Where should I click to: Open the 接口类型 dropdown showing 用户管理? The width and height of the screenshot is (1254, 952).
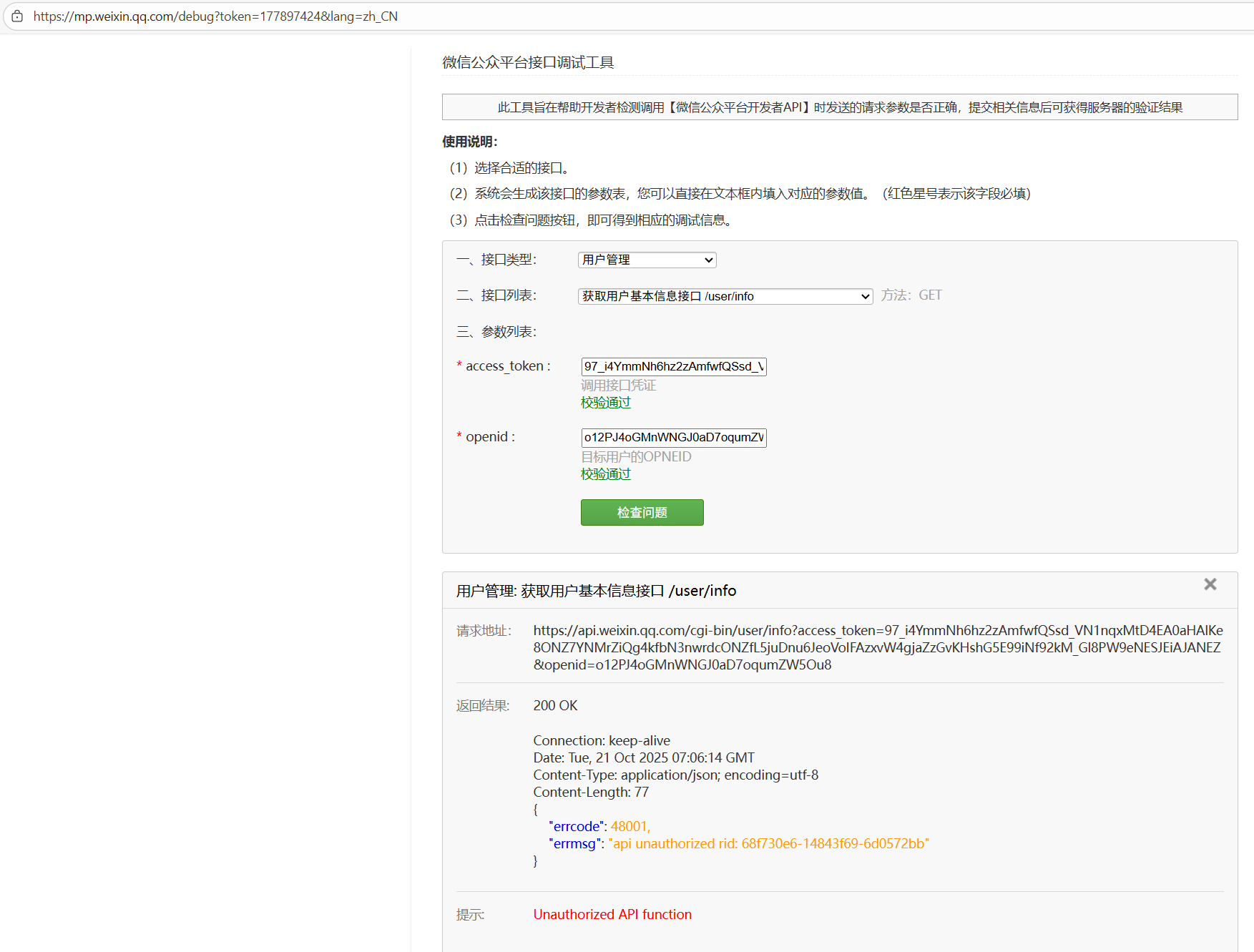pos(647,260)
